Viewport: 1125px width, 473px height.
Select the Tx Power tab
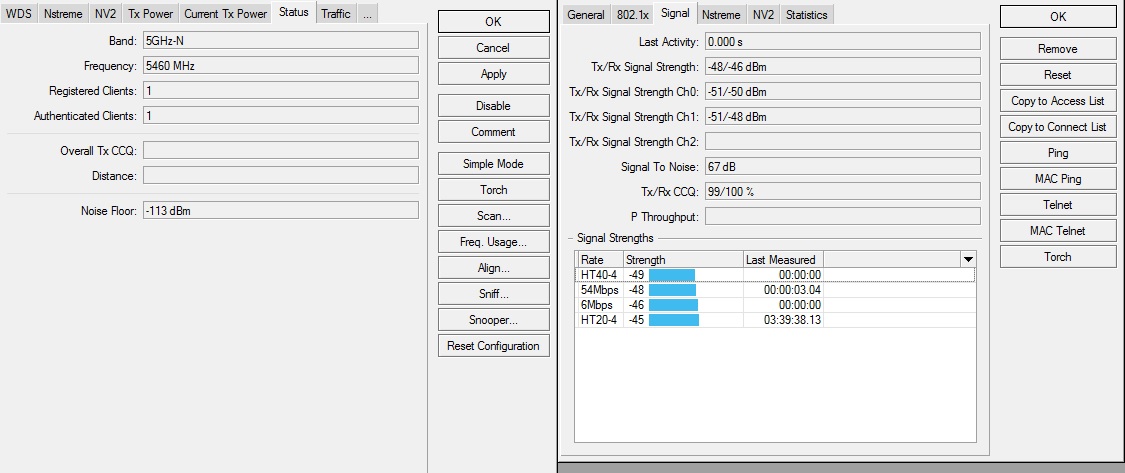point(151,14)
